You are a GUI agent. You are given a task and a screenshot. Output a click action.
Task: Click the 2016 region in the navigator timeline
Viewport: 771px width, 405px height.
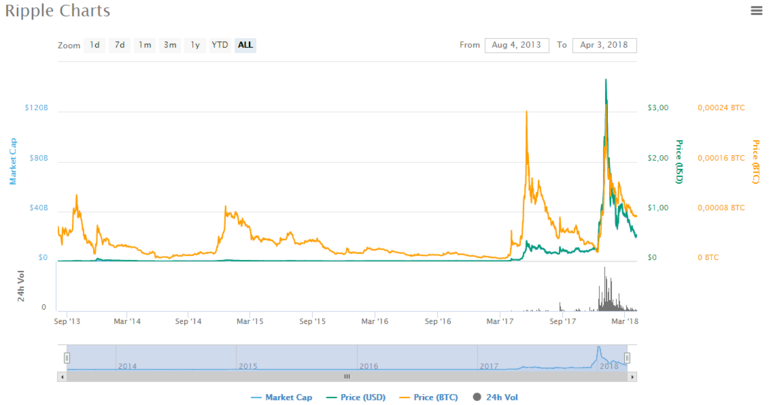tap(417, 358)
